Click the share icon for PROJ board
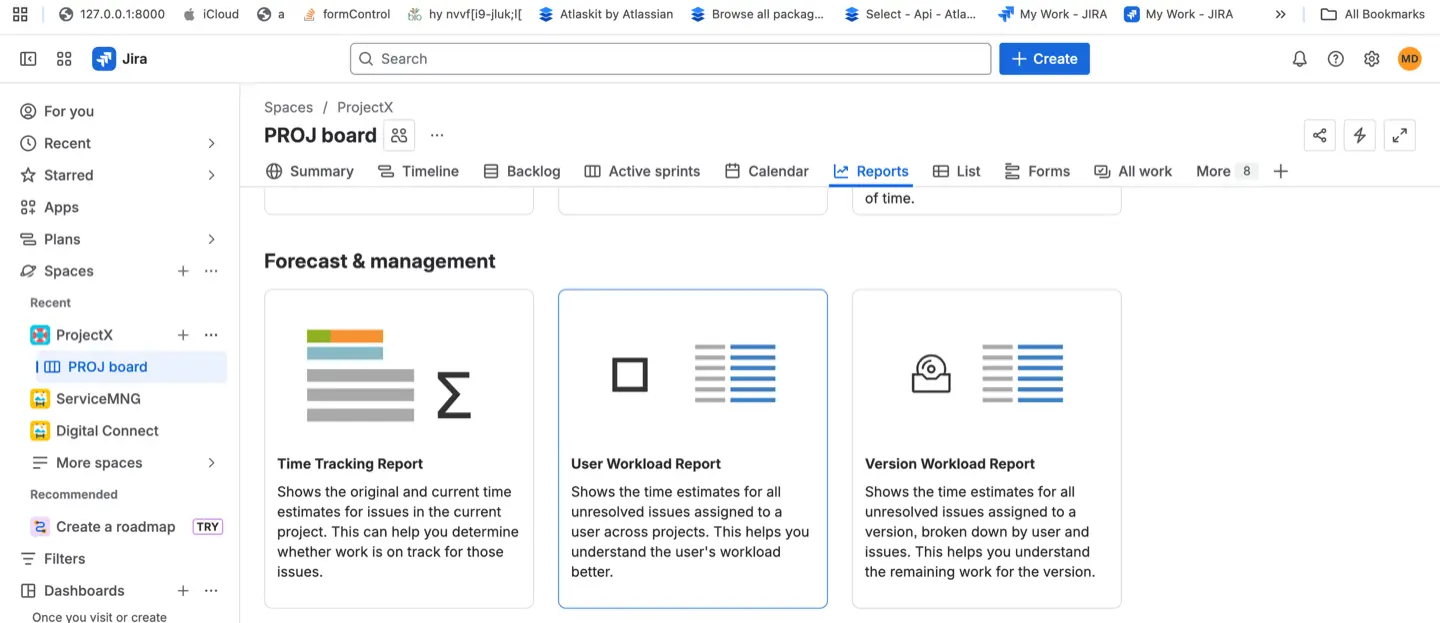 click(1319, 135)
